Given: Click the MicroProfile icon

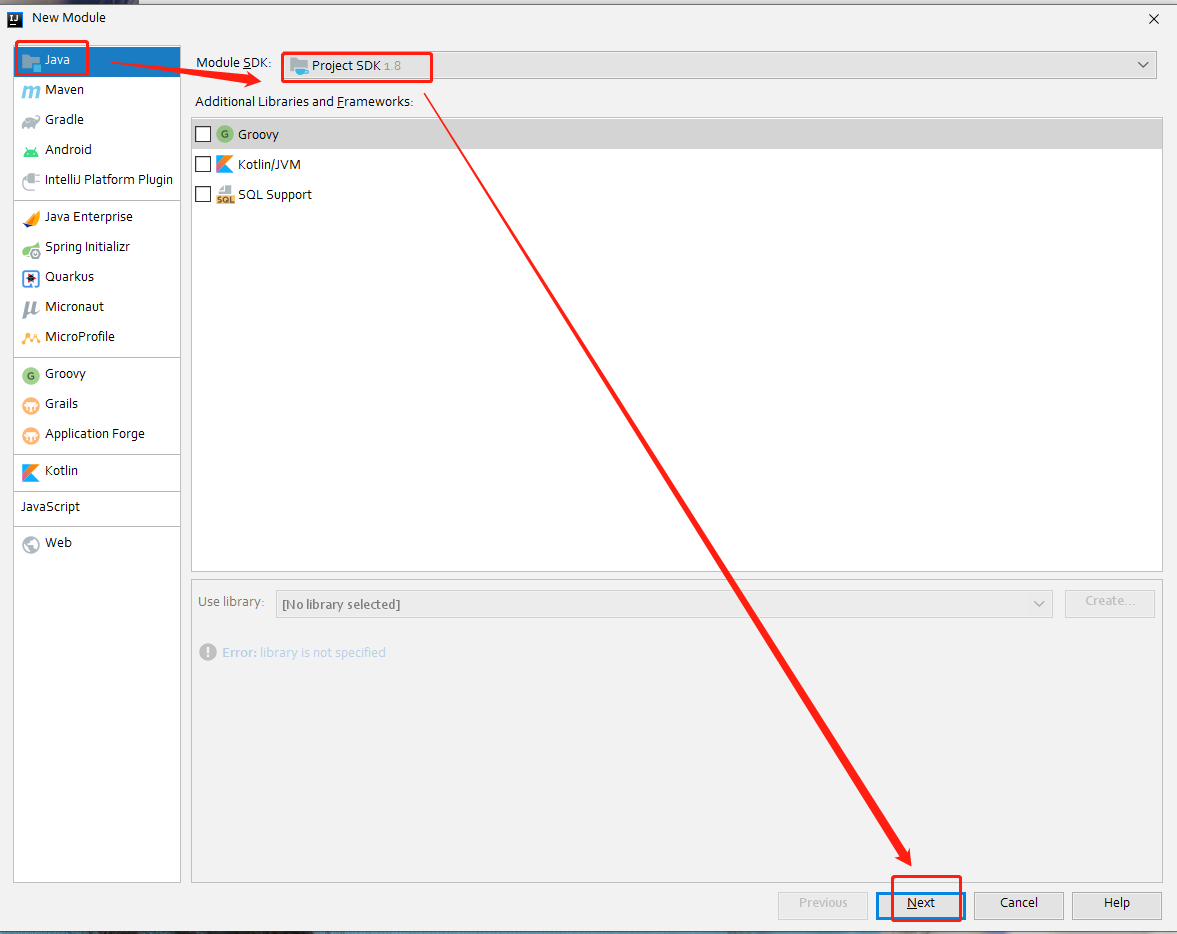Looking at the screenshot, I should tap(31, 338).
